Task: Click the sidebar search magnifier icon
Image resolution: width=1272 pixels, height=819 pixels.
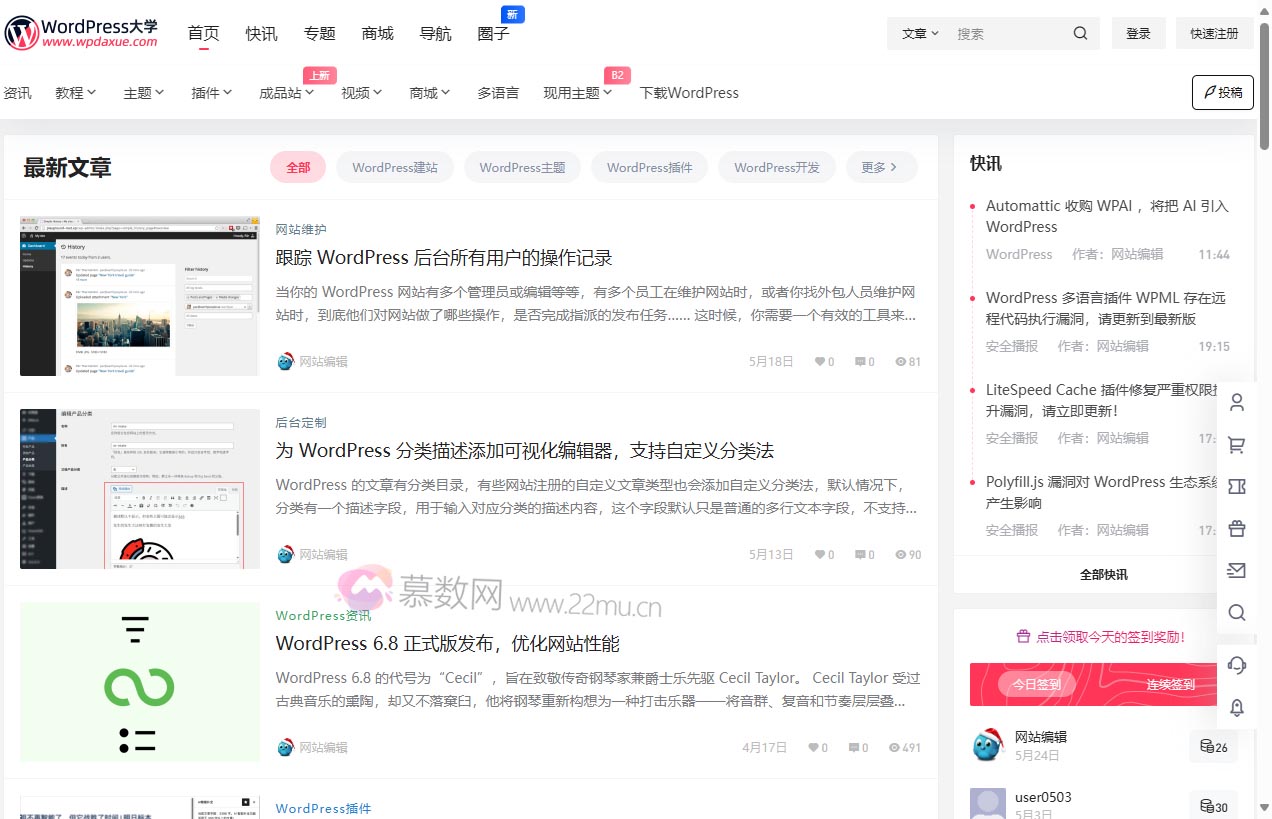Action: click(x=1237, y=612)
